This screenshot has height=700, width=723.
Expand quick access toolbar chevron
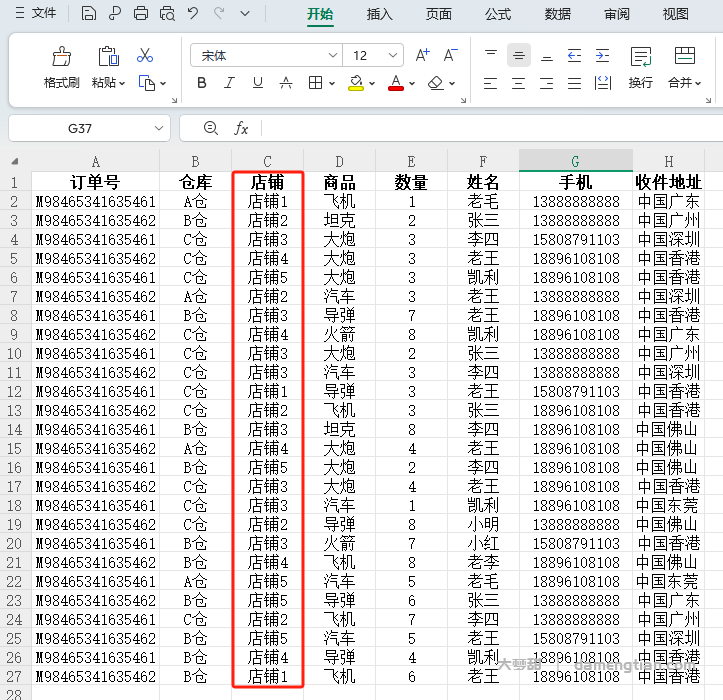245,14
